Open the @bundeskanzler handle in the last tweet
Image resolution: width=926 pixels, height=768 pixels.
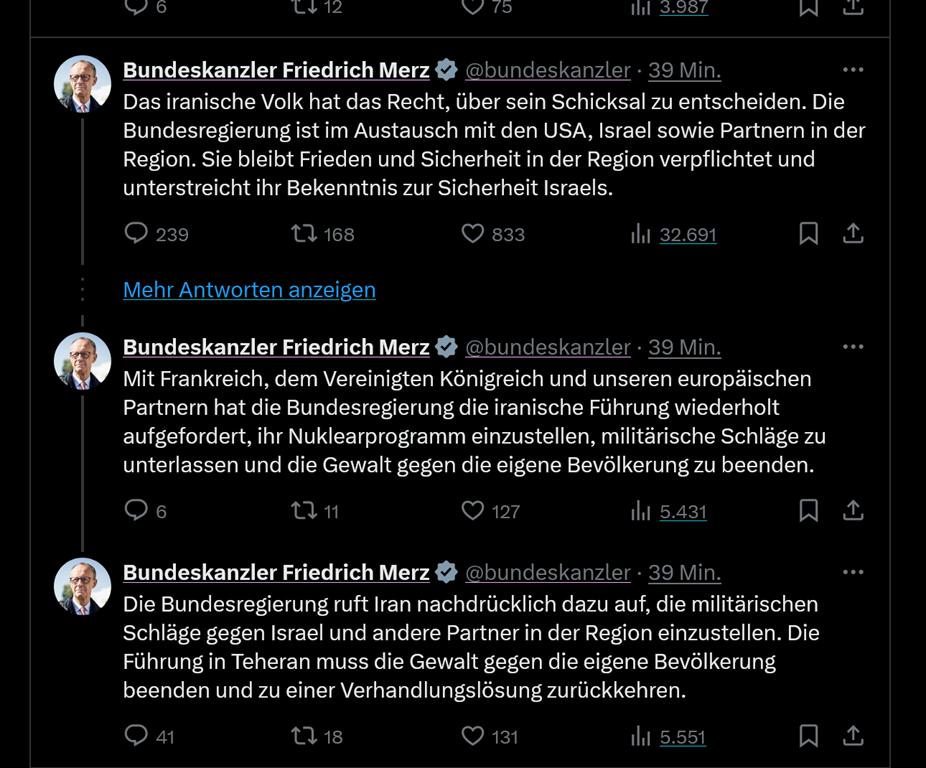pos(548,572)
